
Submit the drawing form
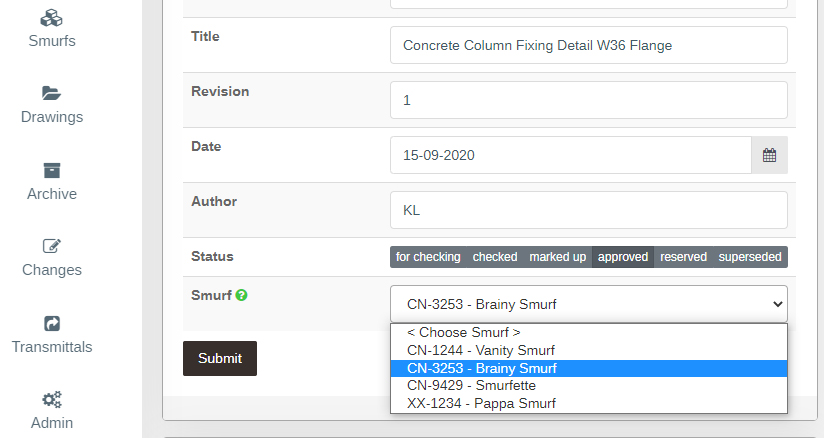pyautogui.click(x=220, y=358)
